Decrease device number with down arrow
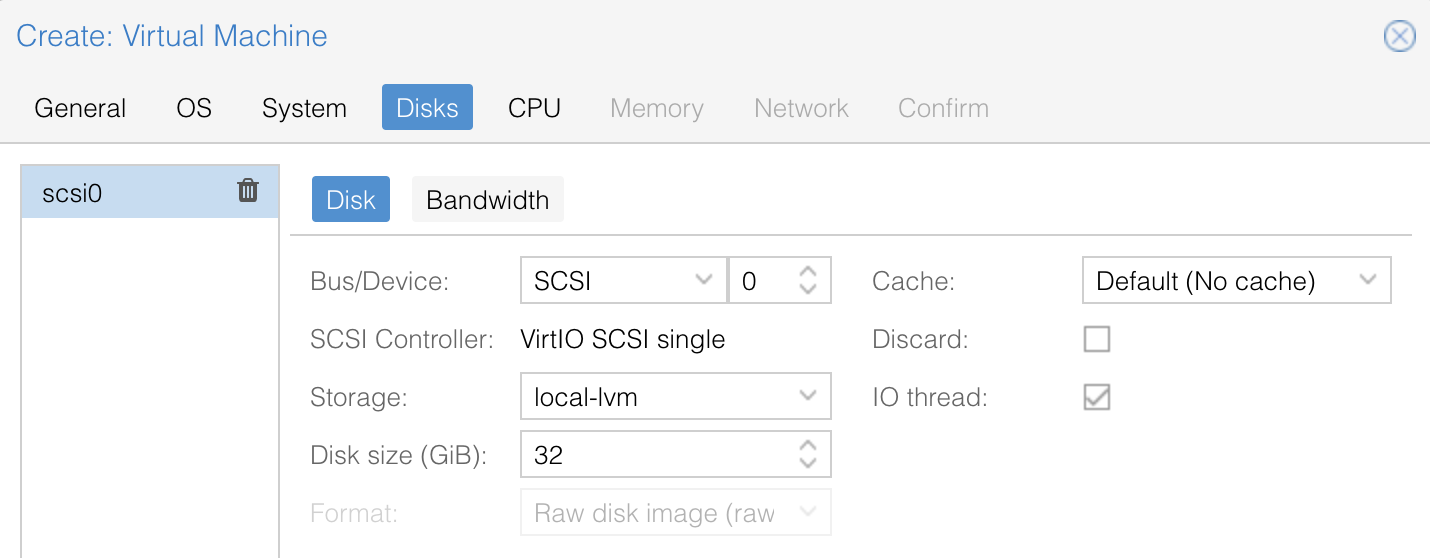 tap(808, 290)
